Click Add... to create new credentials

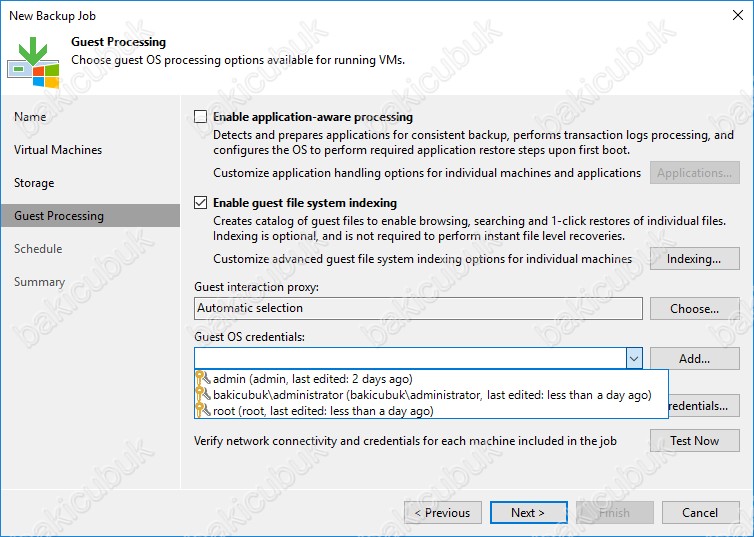click(x=695, y=359)
